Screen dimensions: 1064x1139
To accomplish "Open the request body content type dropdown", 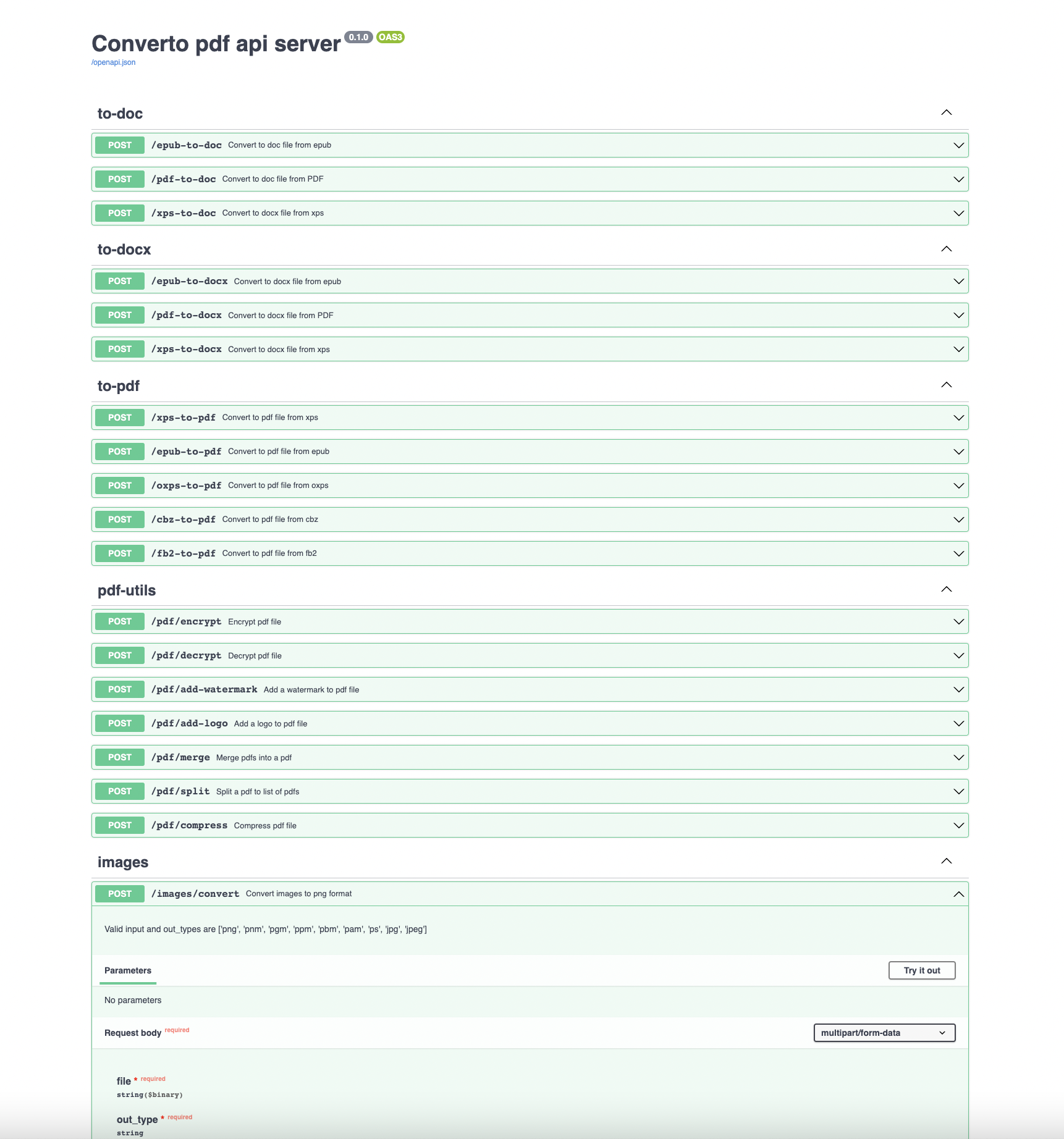I will pos(884,1032).
